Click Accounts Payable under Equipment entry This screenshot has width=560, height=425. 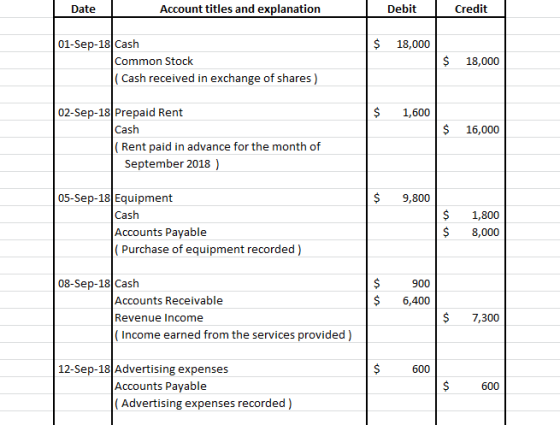point(160,232)
